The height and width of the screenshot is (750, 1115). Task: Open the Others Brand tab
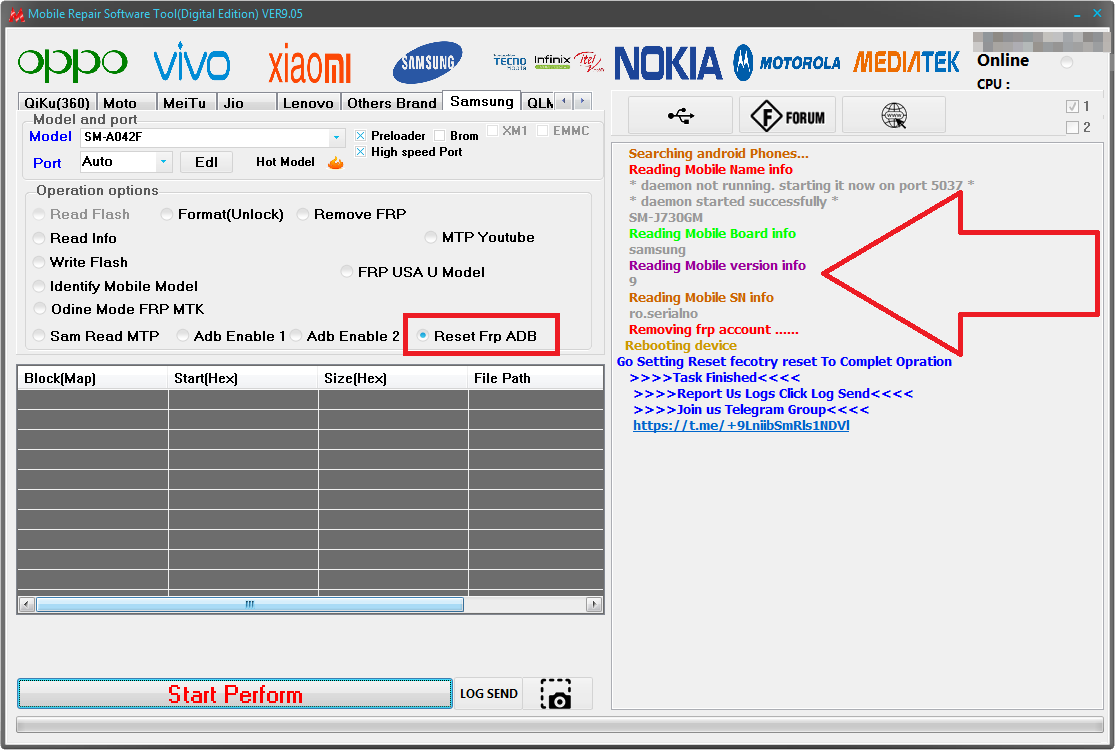pos(392,102)
